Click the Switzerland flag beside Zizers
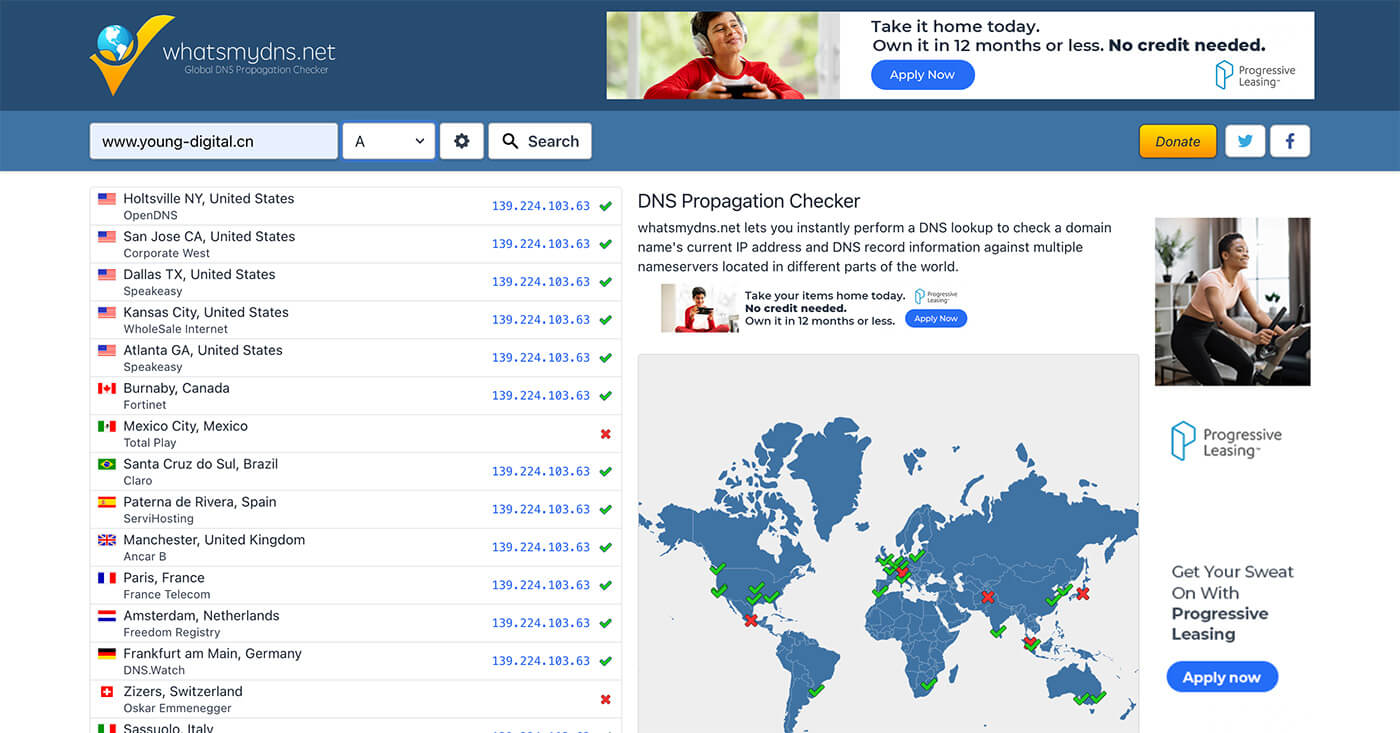The image size is (1400, 733). [107, 692]
